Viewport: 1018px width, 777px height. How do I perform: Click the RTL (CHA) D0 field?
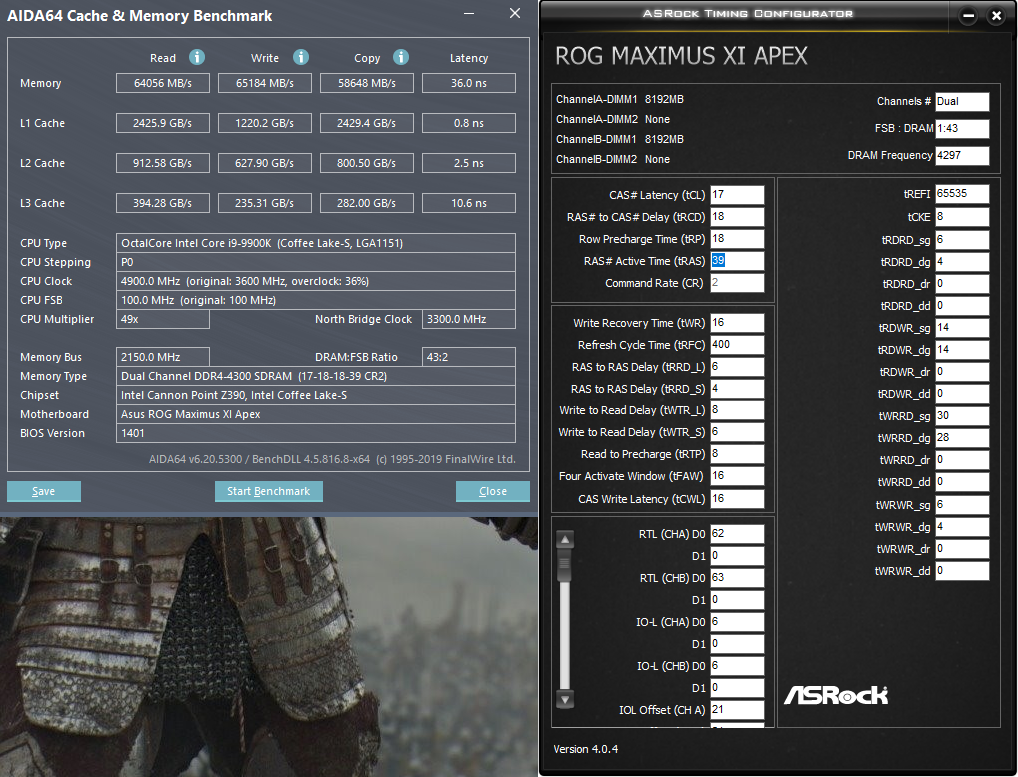point(738,534)
